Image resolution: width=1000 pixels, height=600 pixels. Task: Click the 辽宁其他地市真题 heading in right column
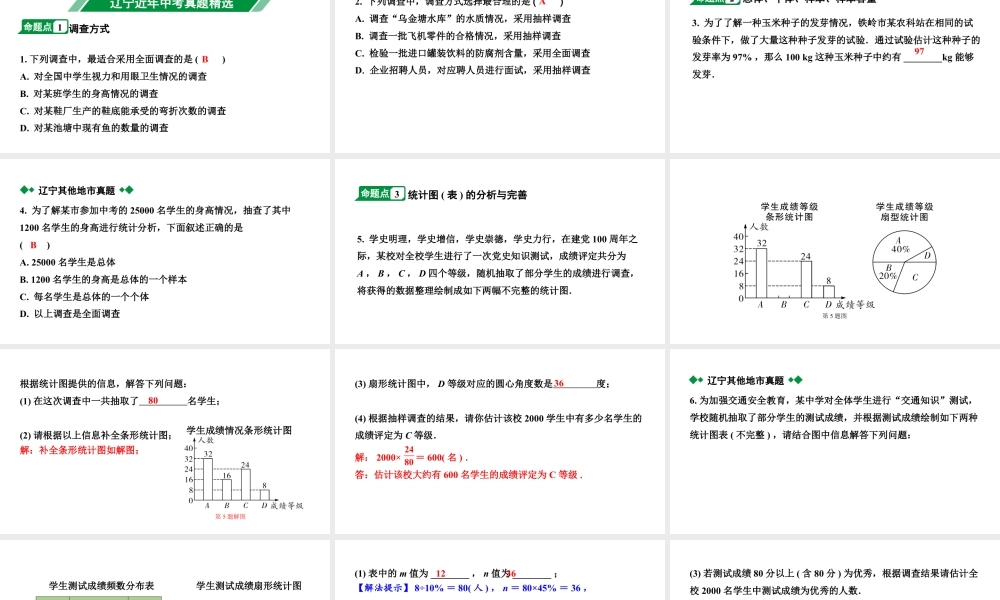[744, 380]
